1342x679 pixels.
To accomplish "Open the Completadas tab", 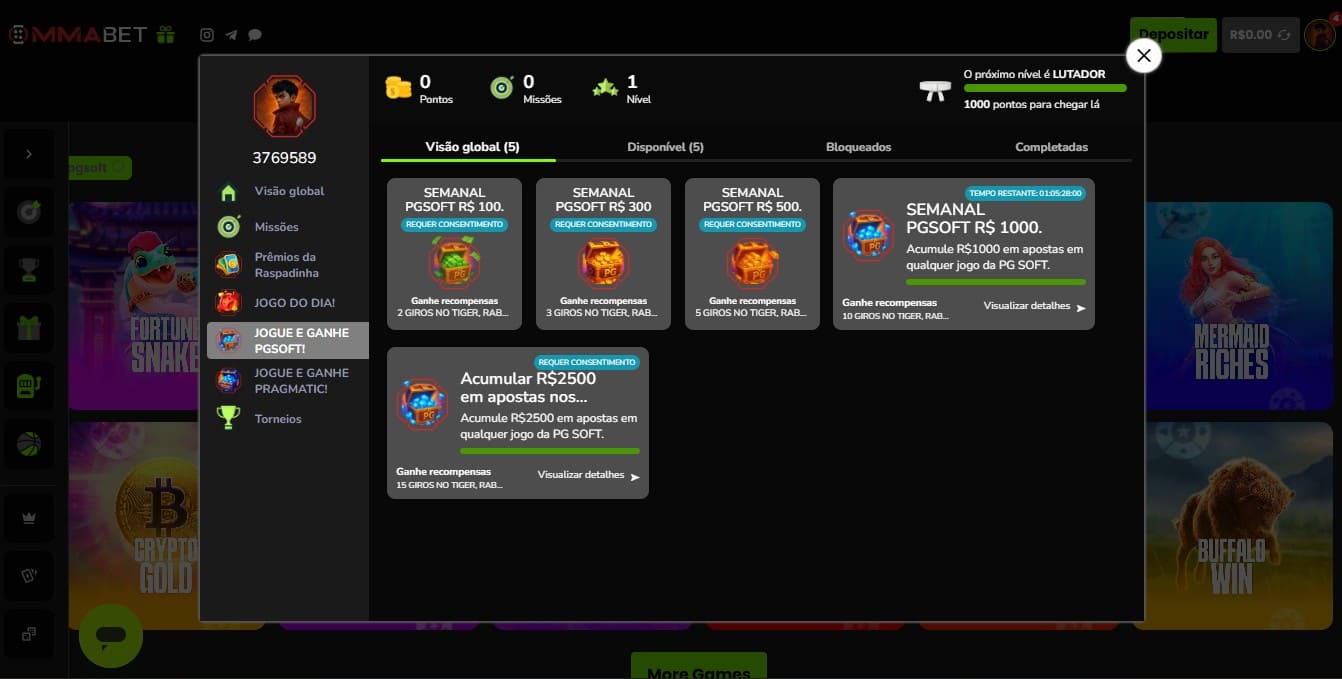I will point(1051,147).
